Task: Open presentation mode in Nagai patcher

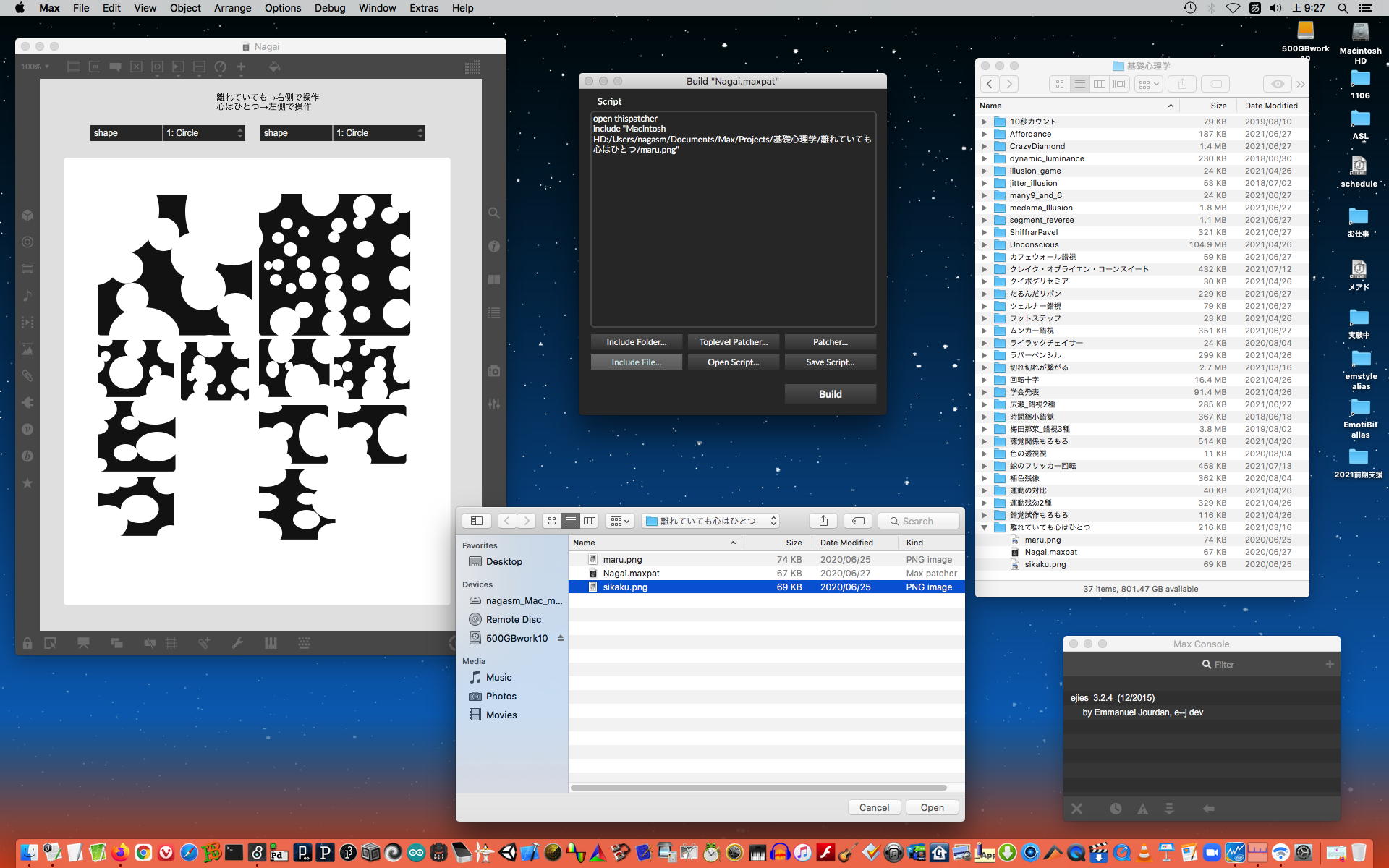Action: pyautogui.click(x=83, y=643)
